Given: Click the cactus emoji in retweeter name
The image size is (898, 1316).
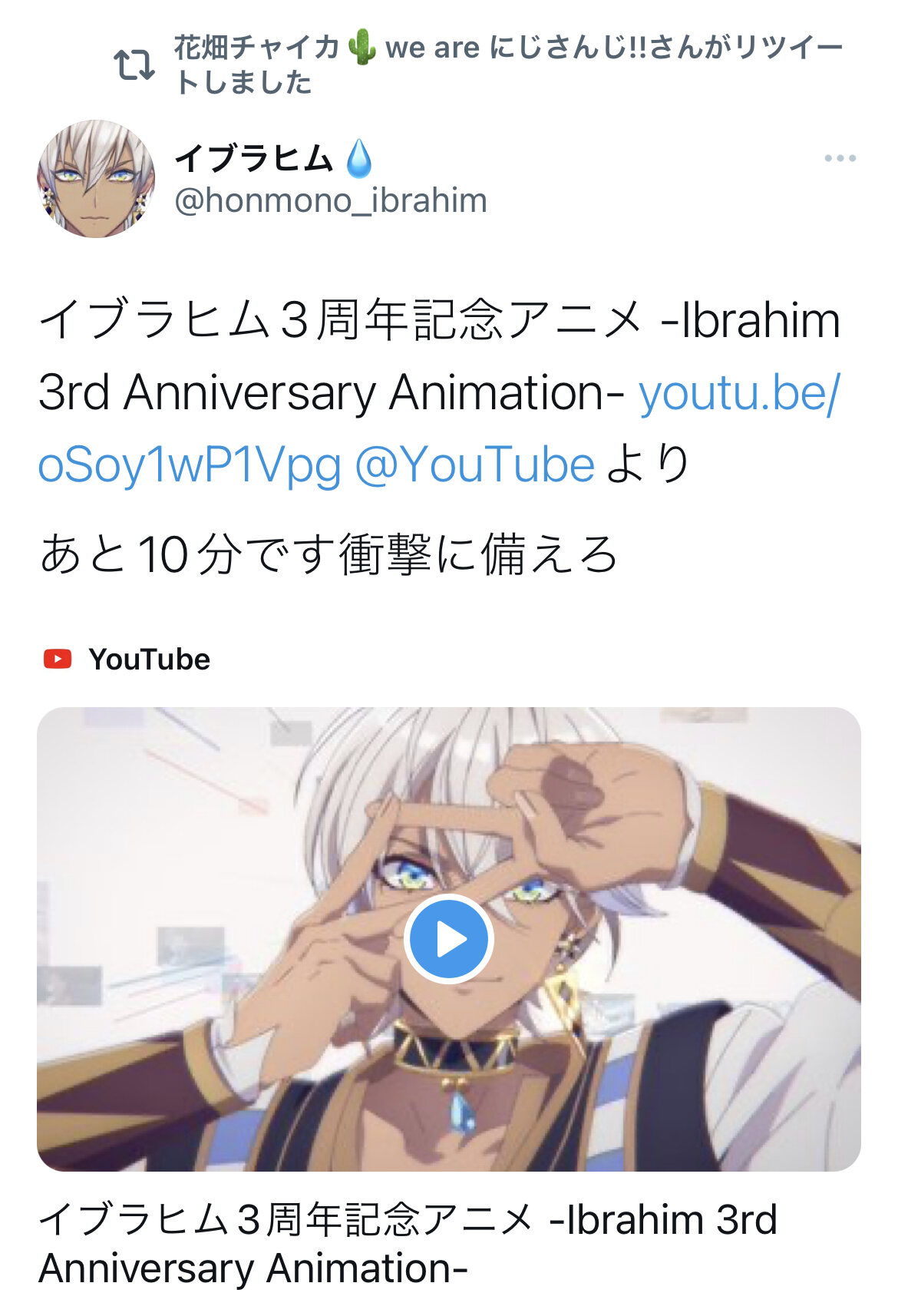Looking at the screenshot, I should tap(362, 48).
